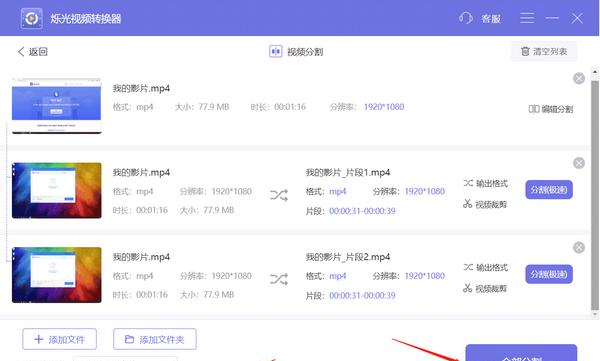Open 编辑分割 for the source video

(551, 109)
